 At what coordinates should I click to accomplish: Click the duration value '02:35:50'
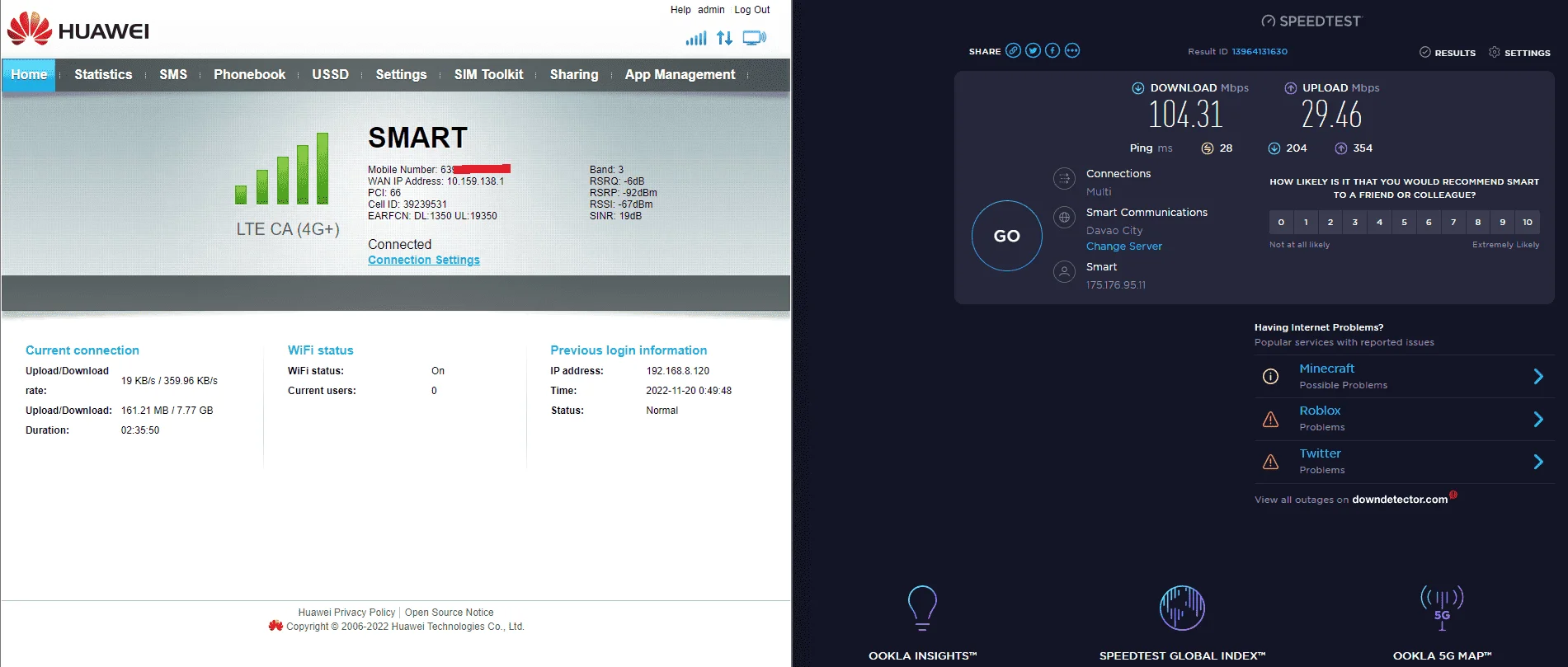pyautogui.click(x=140, y=430)
